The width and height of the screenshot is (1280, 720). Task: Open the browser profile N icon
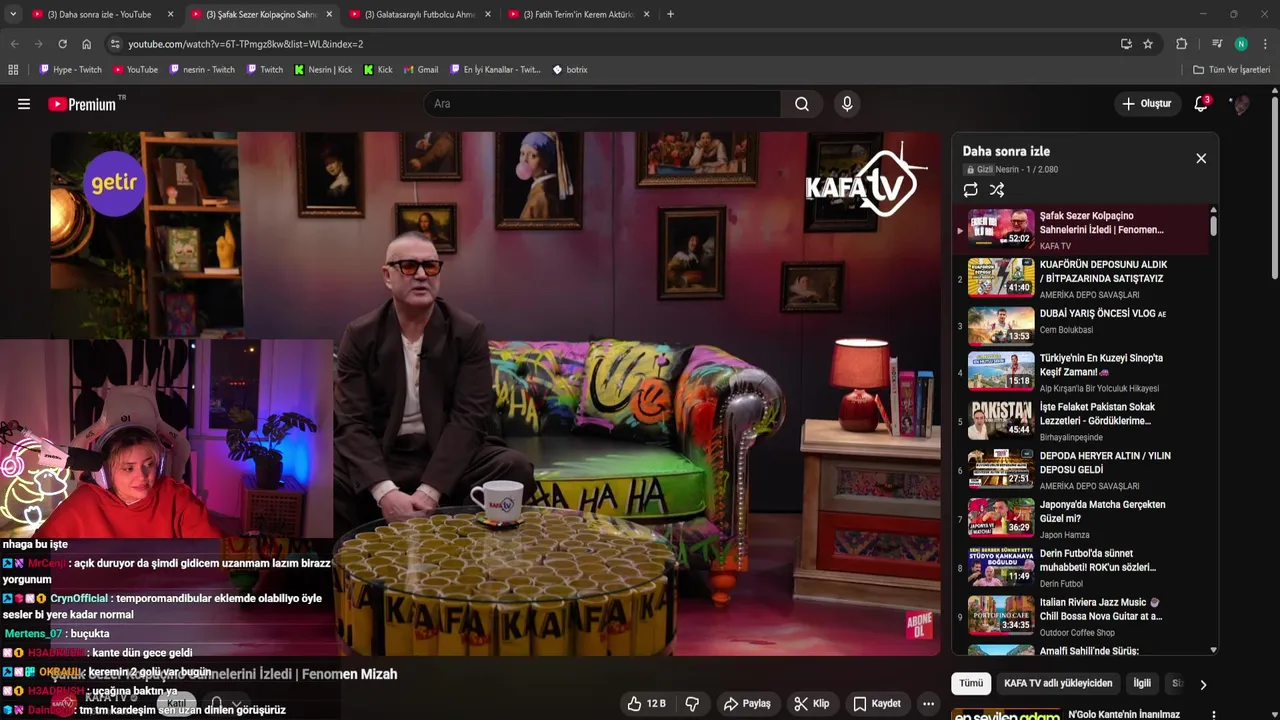click(x=1241, y=44)
